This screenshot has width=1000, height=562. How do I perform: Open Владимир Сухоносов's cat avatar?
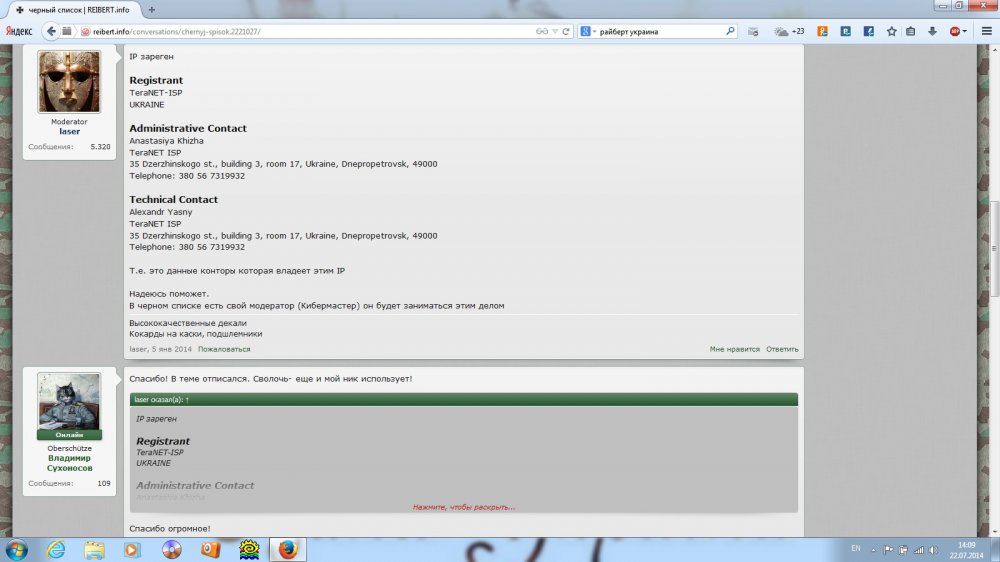[x=69, y=401]
